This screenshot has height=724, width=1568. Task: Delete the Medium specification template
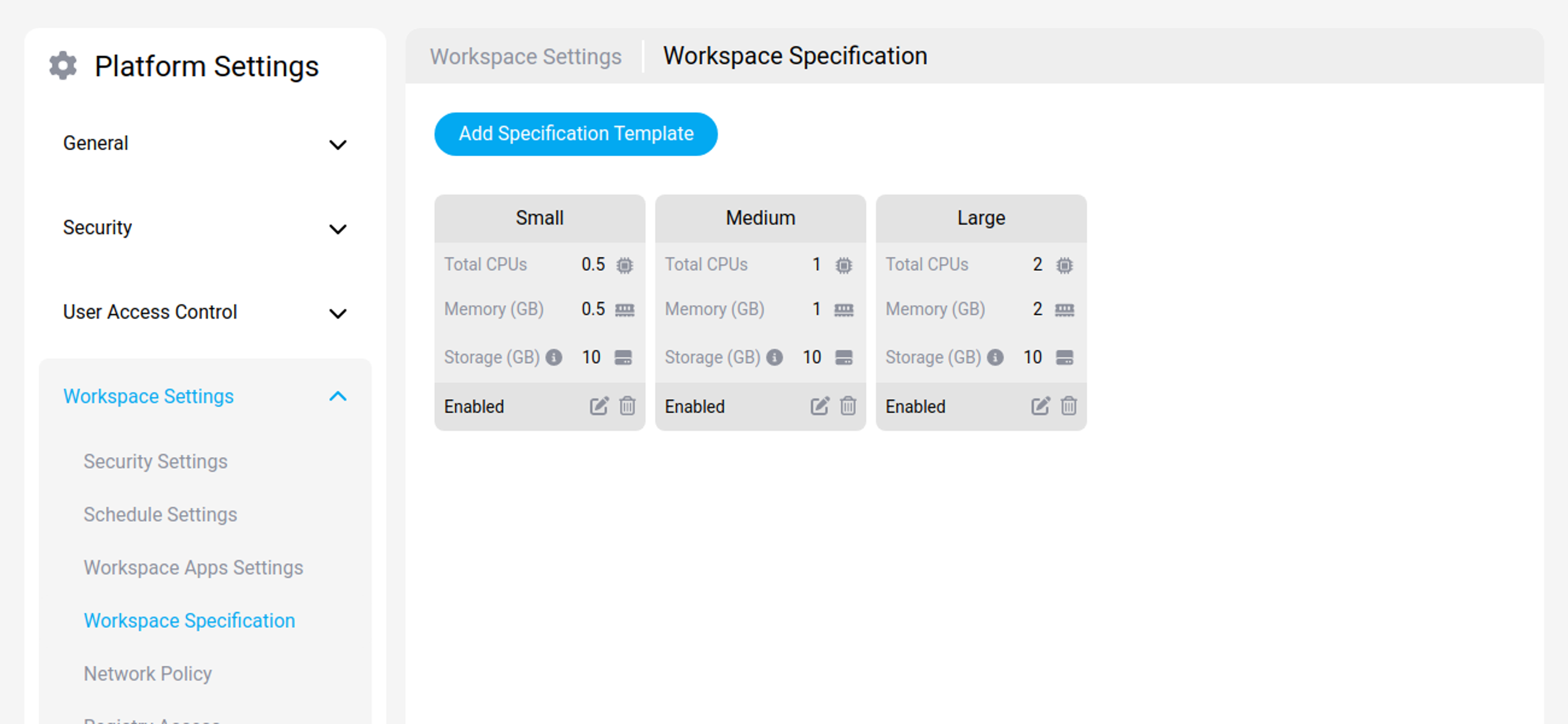click(848, 406)
